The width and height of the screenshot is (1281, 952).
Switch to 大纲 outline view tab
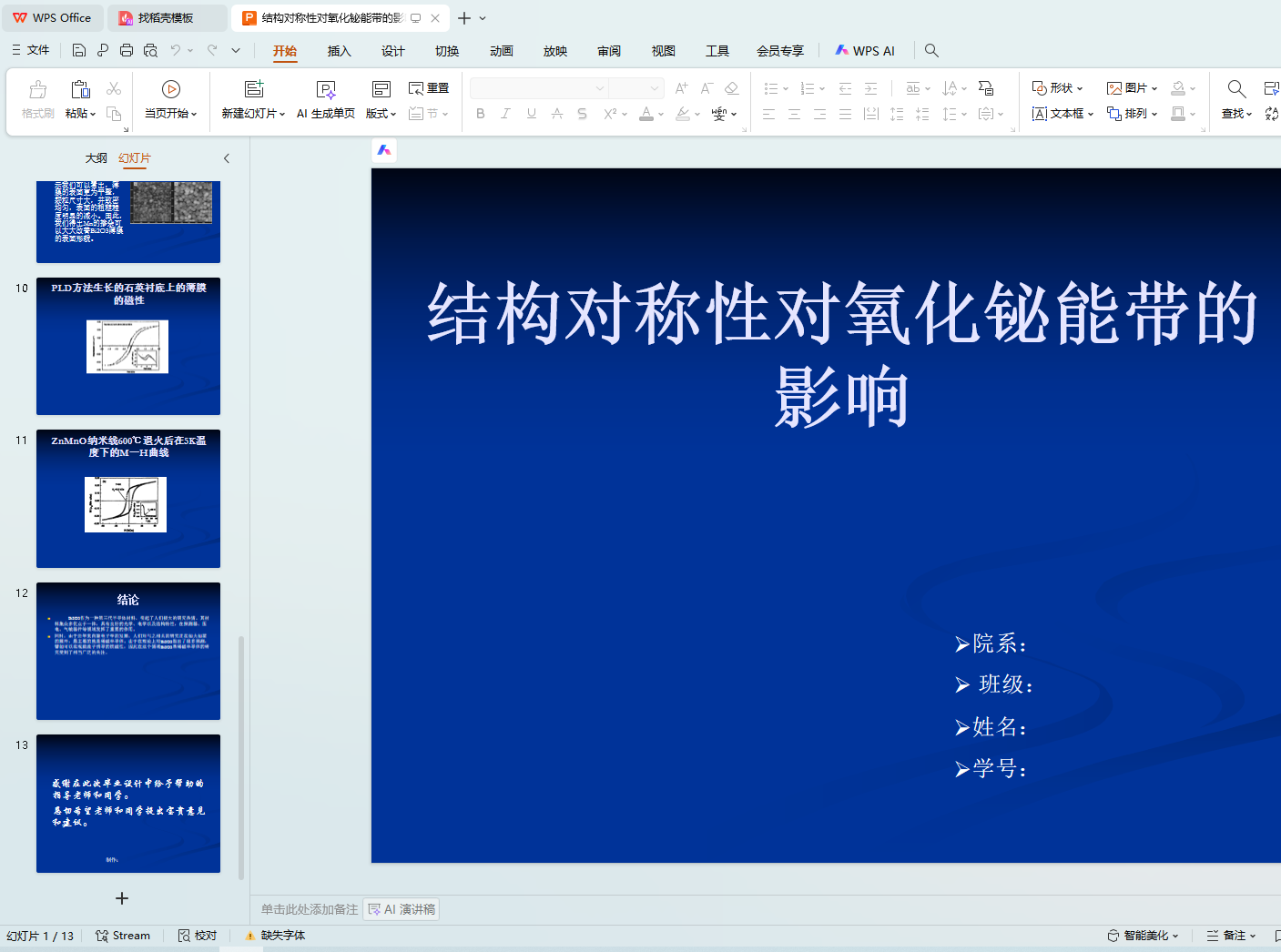[x=96, y=158]
